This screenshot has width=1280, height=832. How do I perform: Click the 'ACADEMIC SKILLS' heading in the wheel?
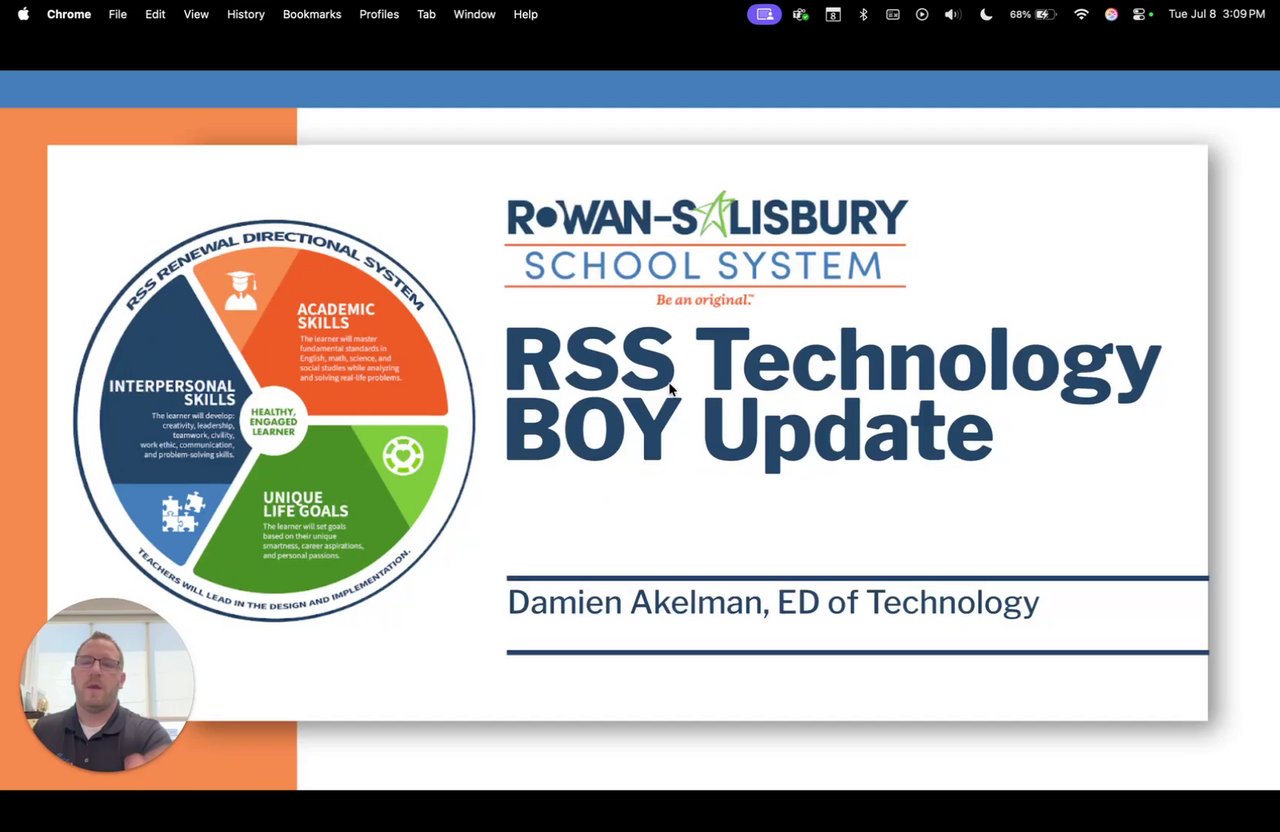pos(336,316)
